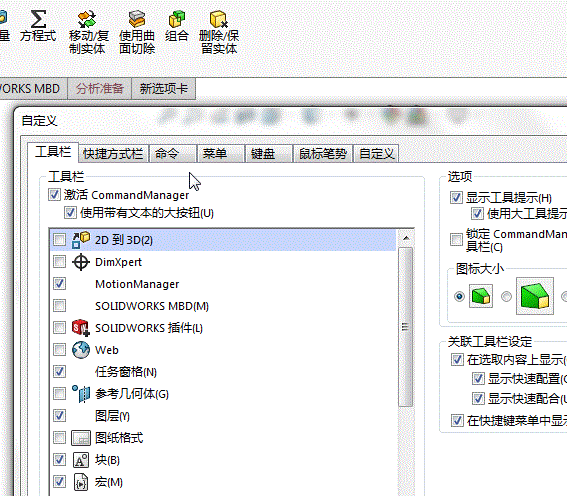Viewport: 567px width, 496px height.
Task: Uncheck the 块(B) checkbox
Action: (59, 460)
